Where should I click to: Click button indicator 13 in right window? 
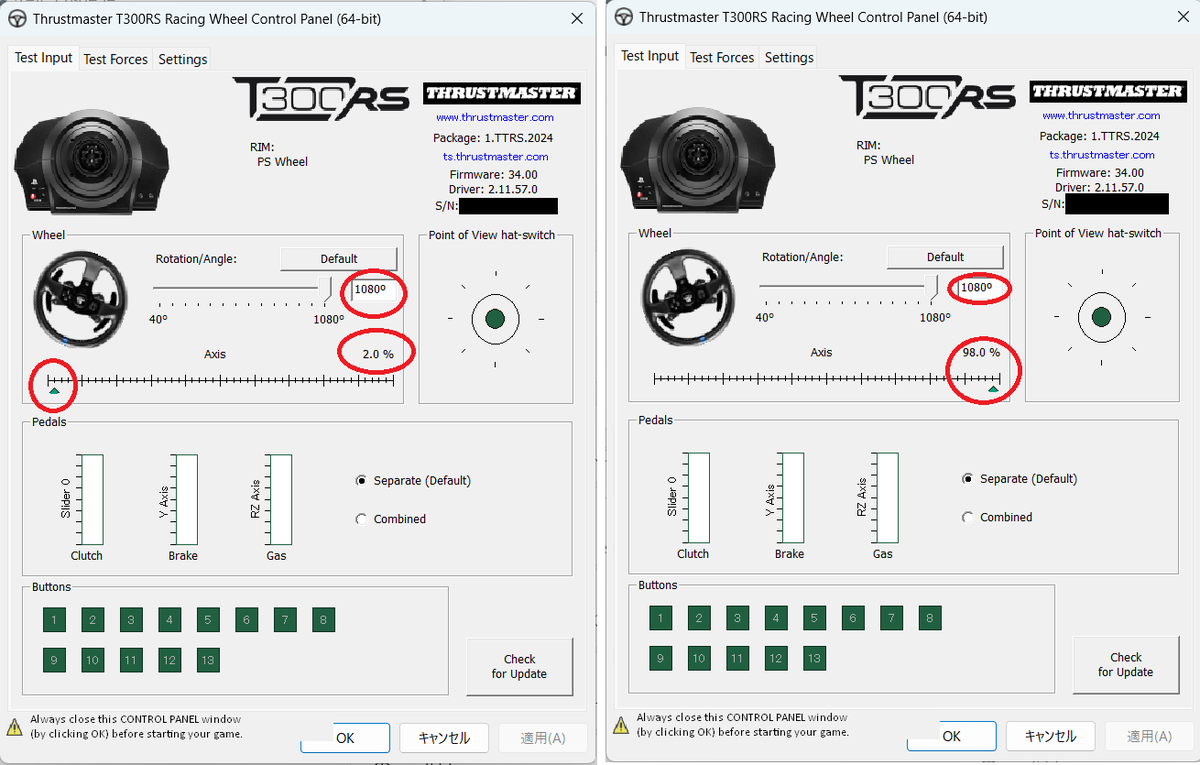(x=815, y=658)
